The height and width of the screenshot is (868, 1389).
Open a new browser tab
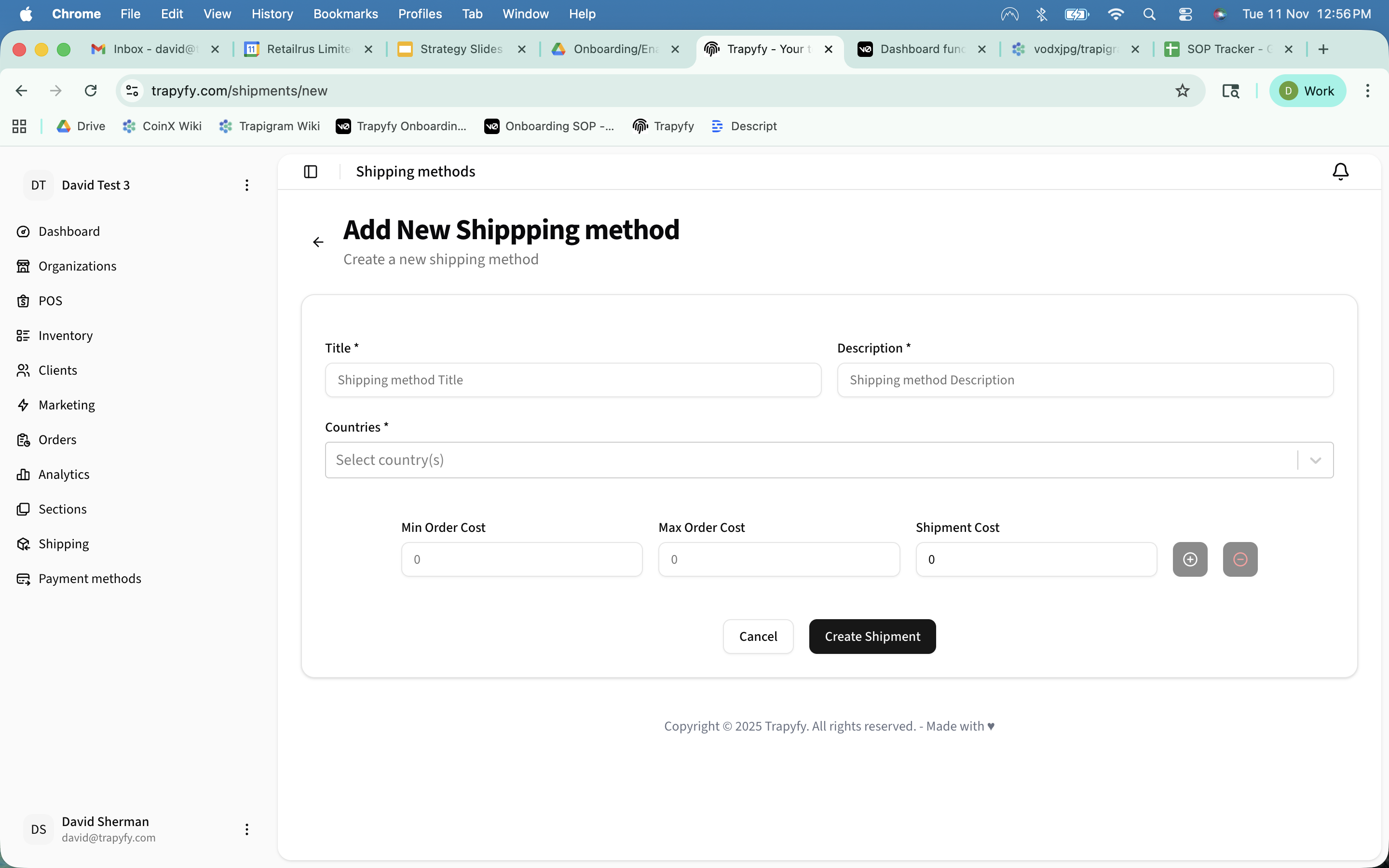click(x=1323, y=49)
